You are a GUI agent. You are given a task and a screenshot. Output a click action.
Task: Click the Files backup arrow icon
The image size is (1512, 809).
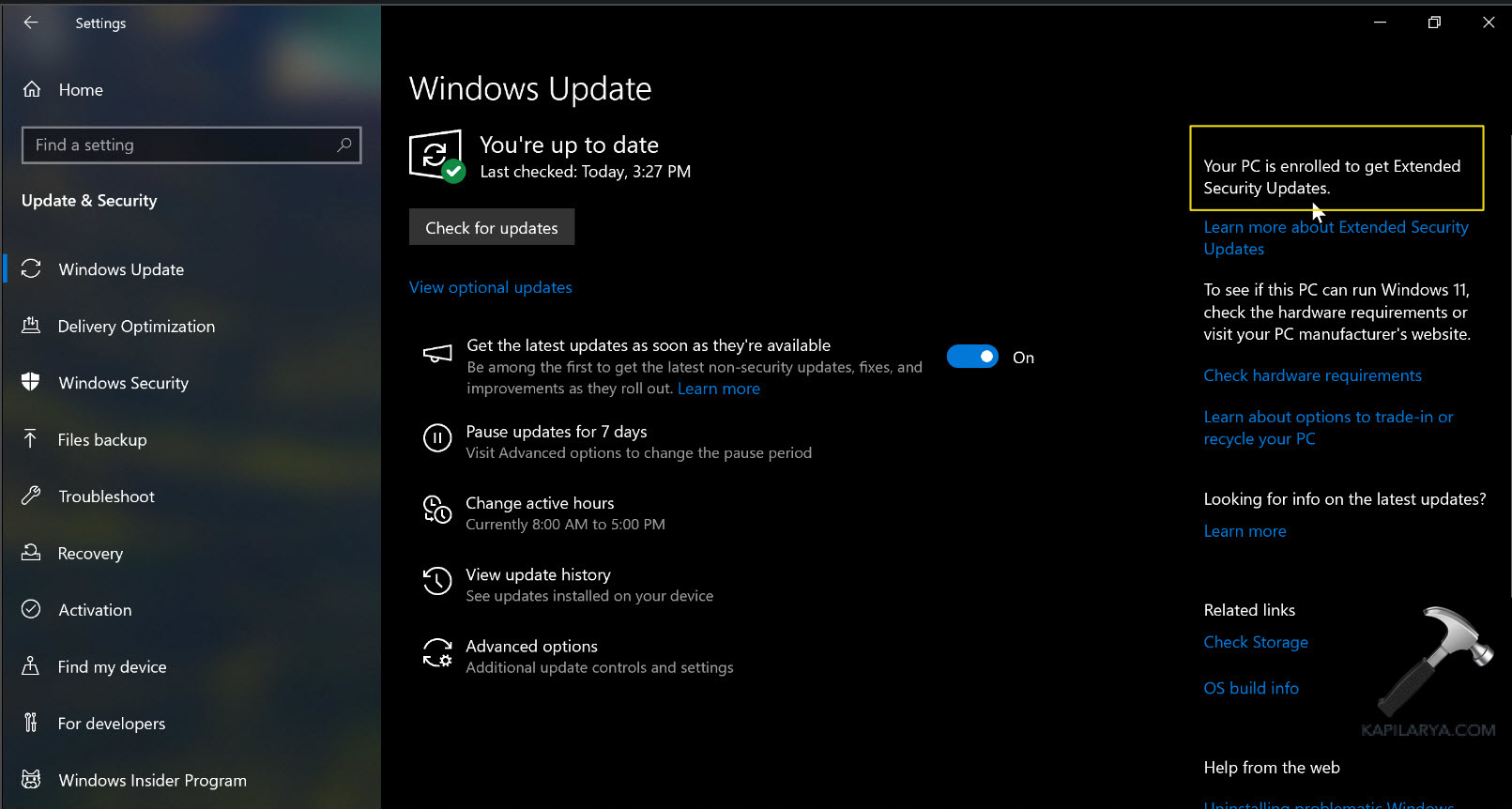pyautogui.click(x=31, y=439)
